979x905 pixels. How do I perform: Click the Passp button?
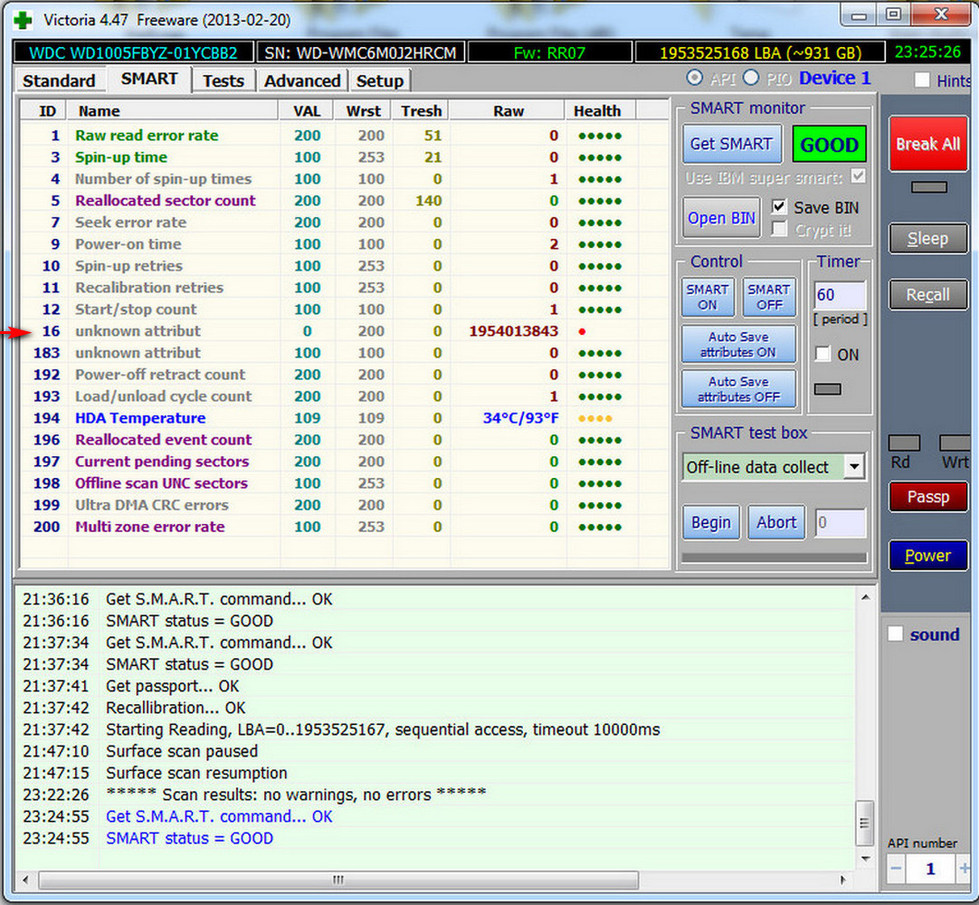click(x=927, y=497)
